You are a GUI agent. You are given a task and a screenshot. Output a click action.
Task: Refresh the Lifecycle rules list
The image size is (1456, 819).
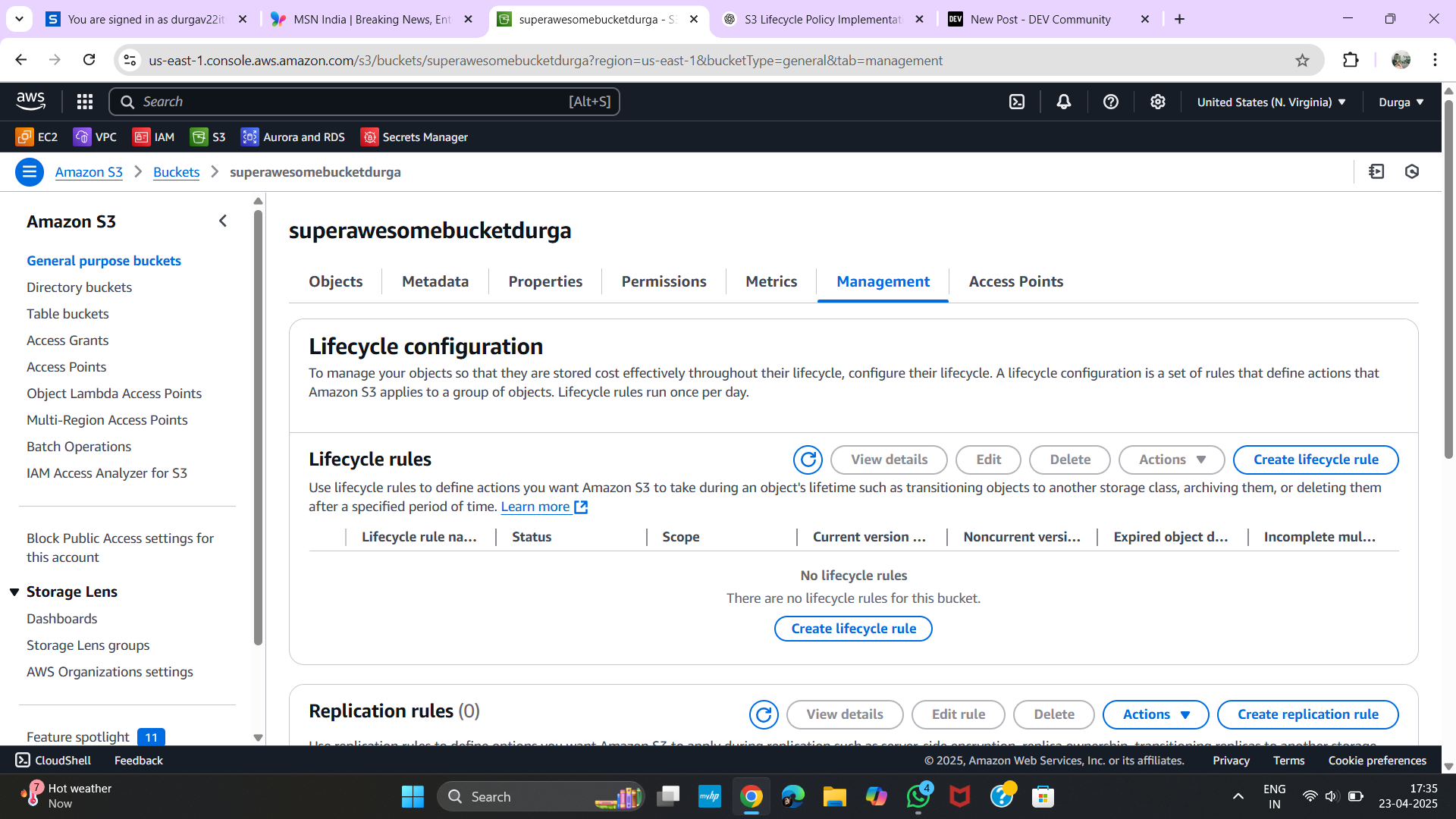click(x=808, y=460)
